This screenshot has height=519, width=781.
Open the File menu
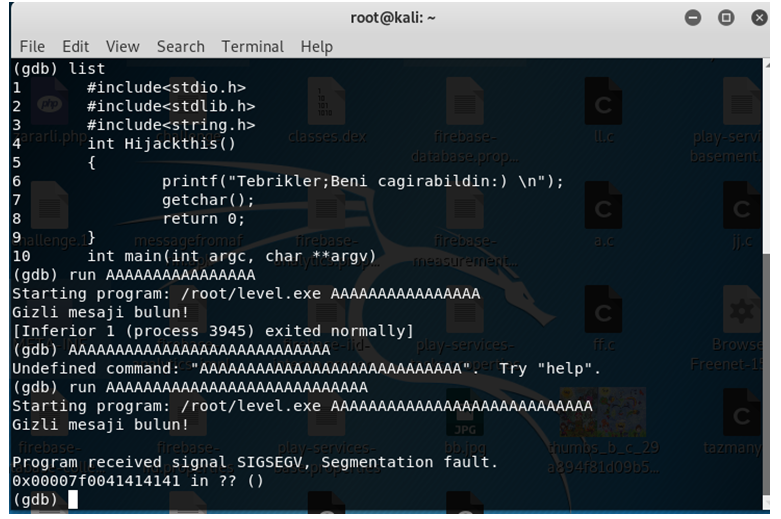pyautogui.click(x=32, y=46)
